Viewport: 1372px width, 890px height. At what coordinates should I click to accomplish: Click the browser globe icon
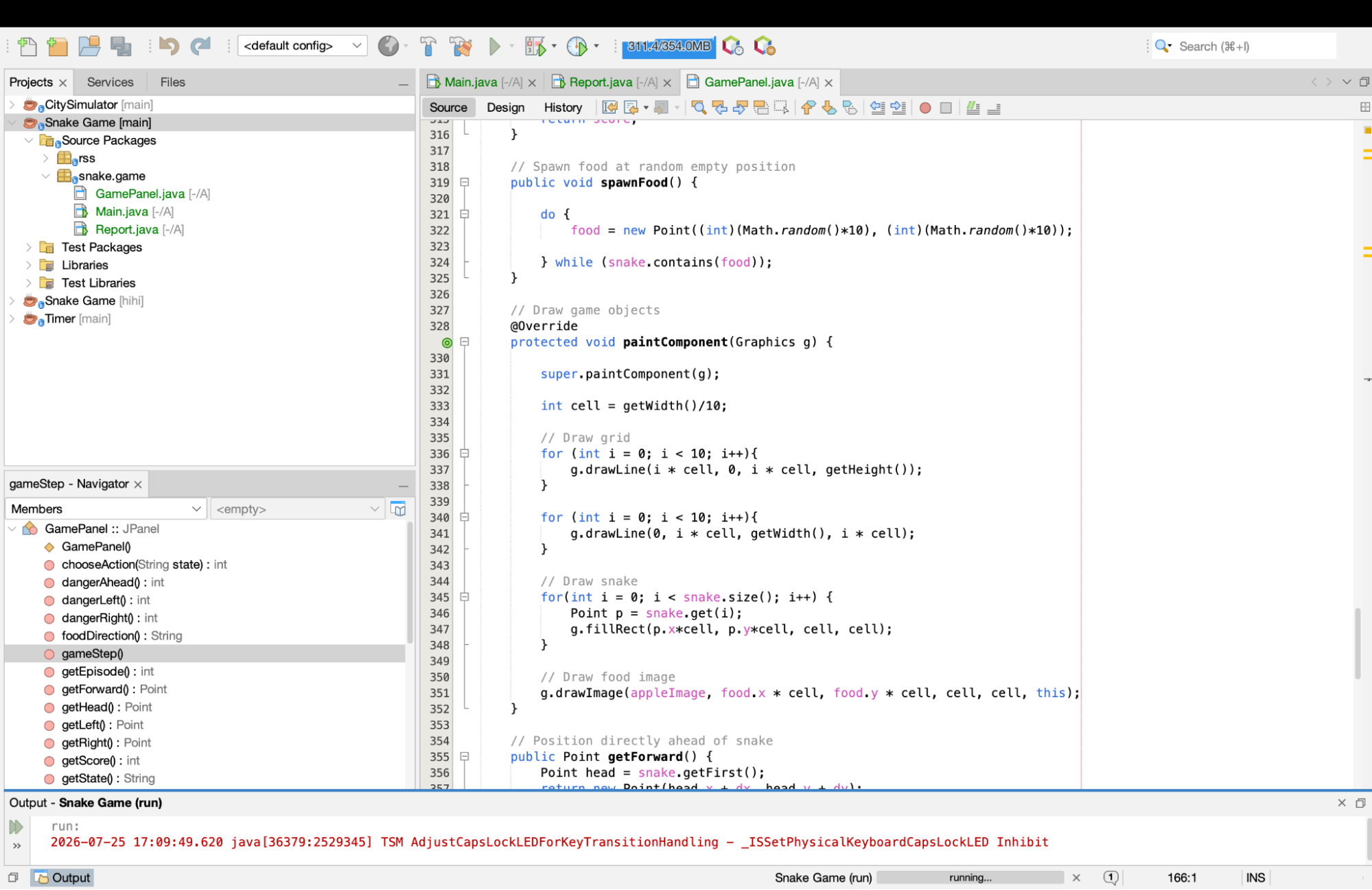[388, 46]
